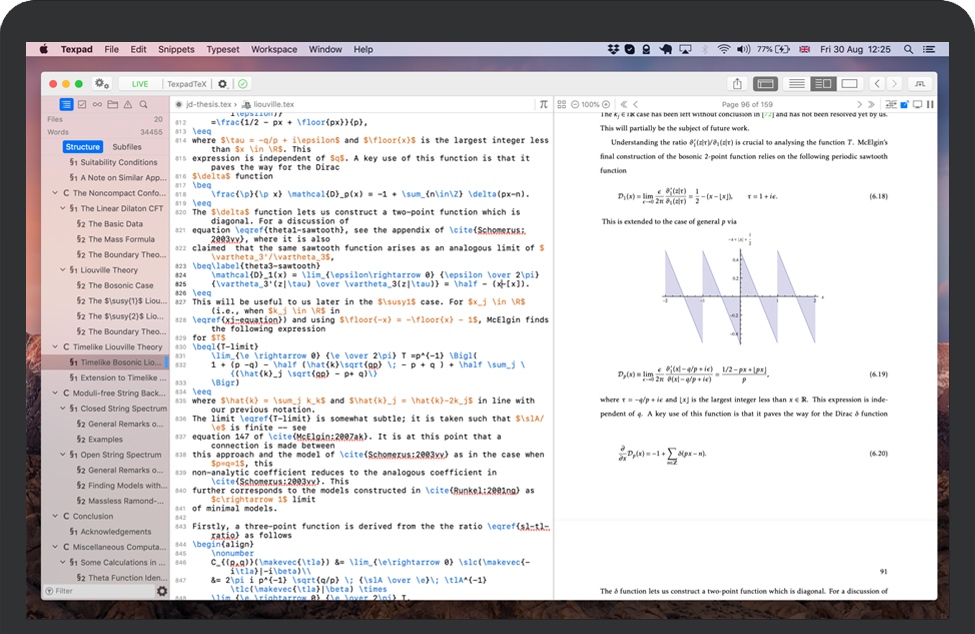Screen dimensions: 975x634
Task: Open macOS Spotlight search
Action: tap(908, 49)
